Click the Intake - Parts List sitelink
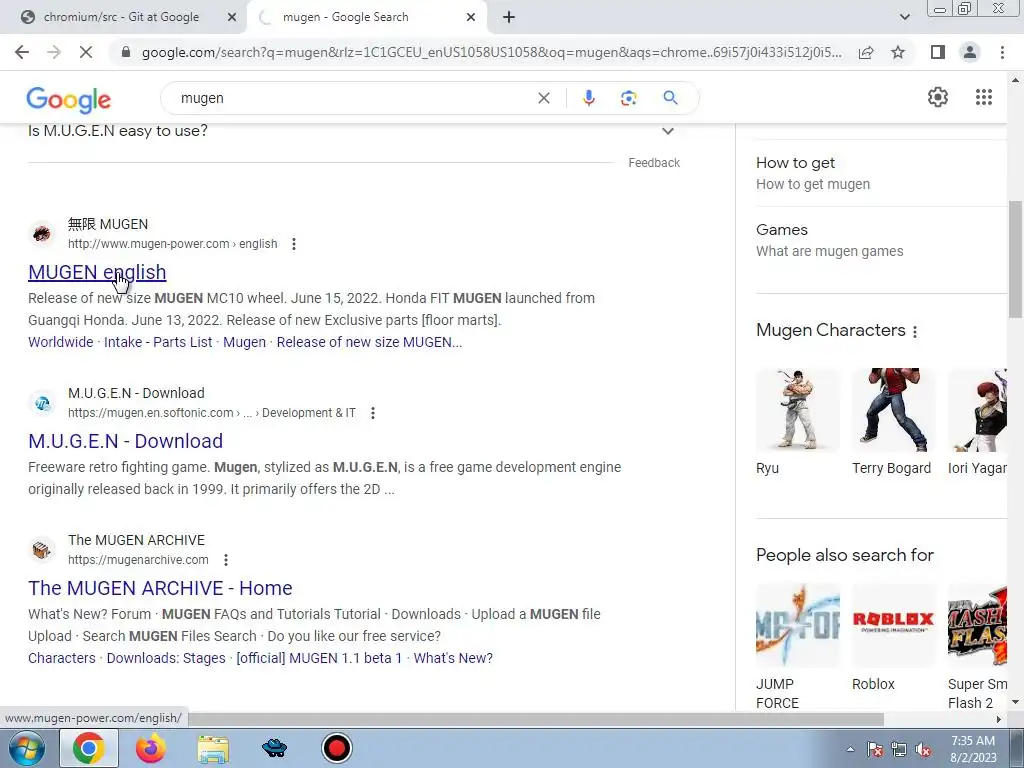1024x768 pixels. 158,342
